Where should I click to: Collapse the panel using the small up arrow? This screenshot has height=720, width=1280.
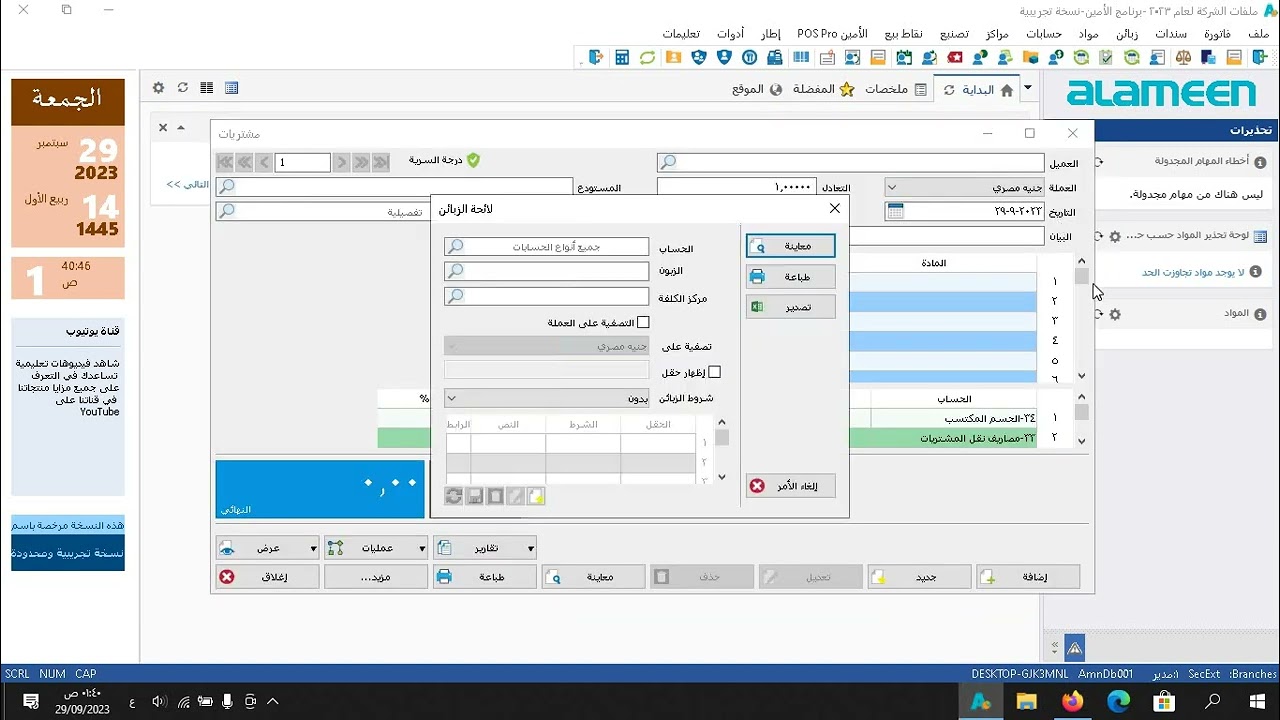[x=181, y=128]
